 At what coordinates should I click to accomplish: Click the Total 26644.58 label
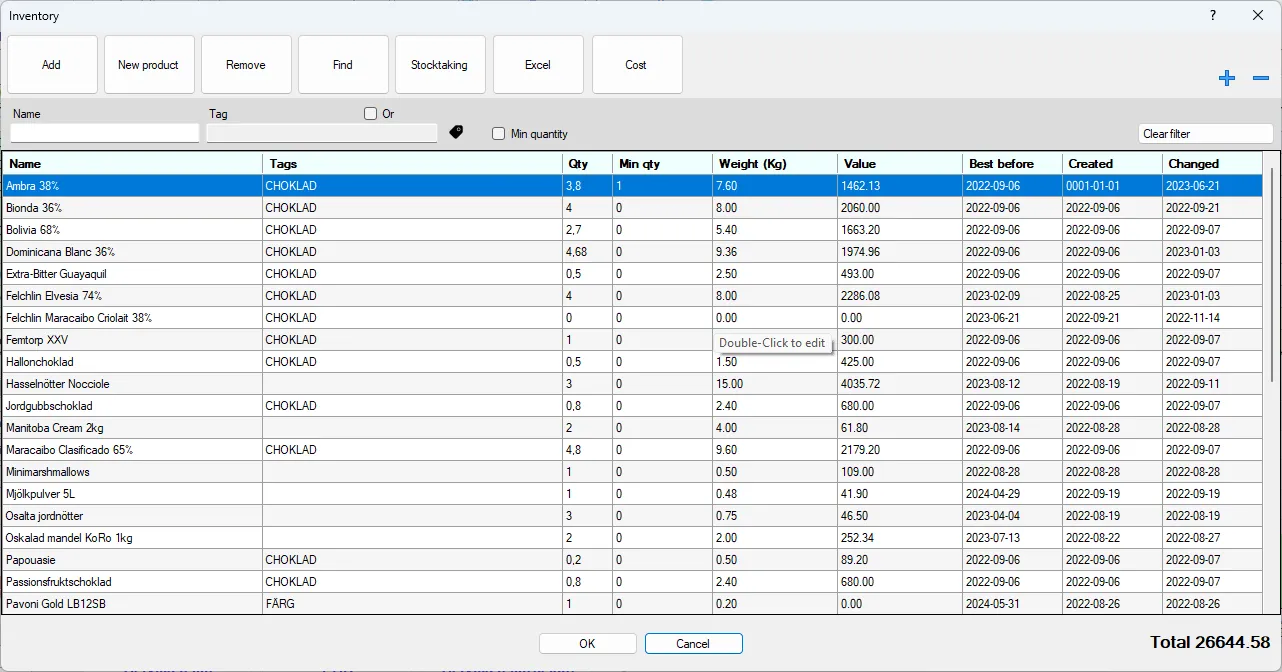(x=1210, y=643)
